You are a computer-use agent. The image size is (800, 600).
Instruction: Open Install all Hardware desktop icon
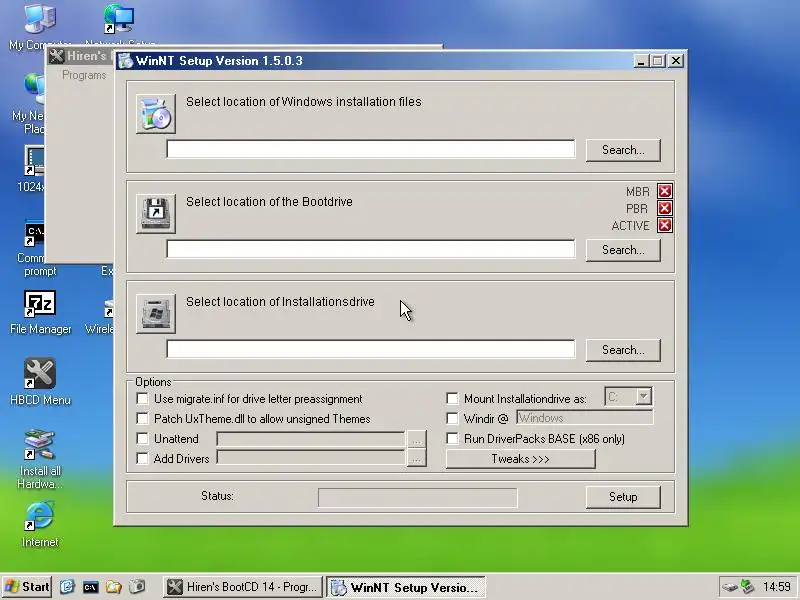pos(40,459)
